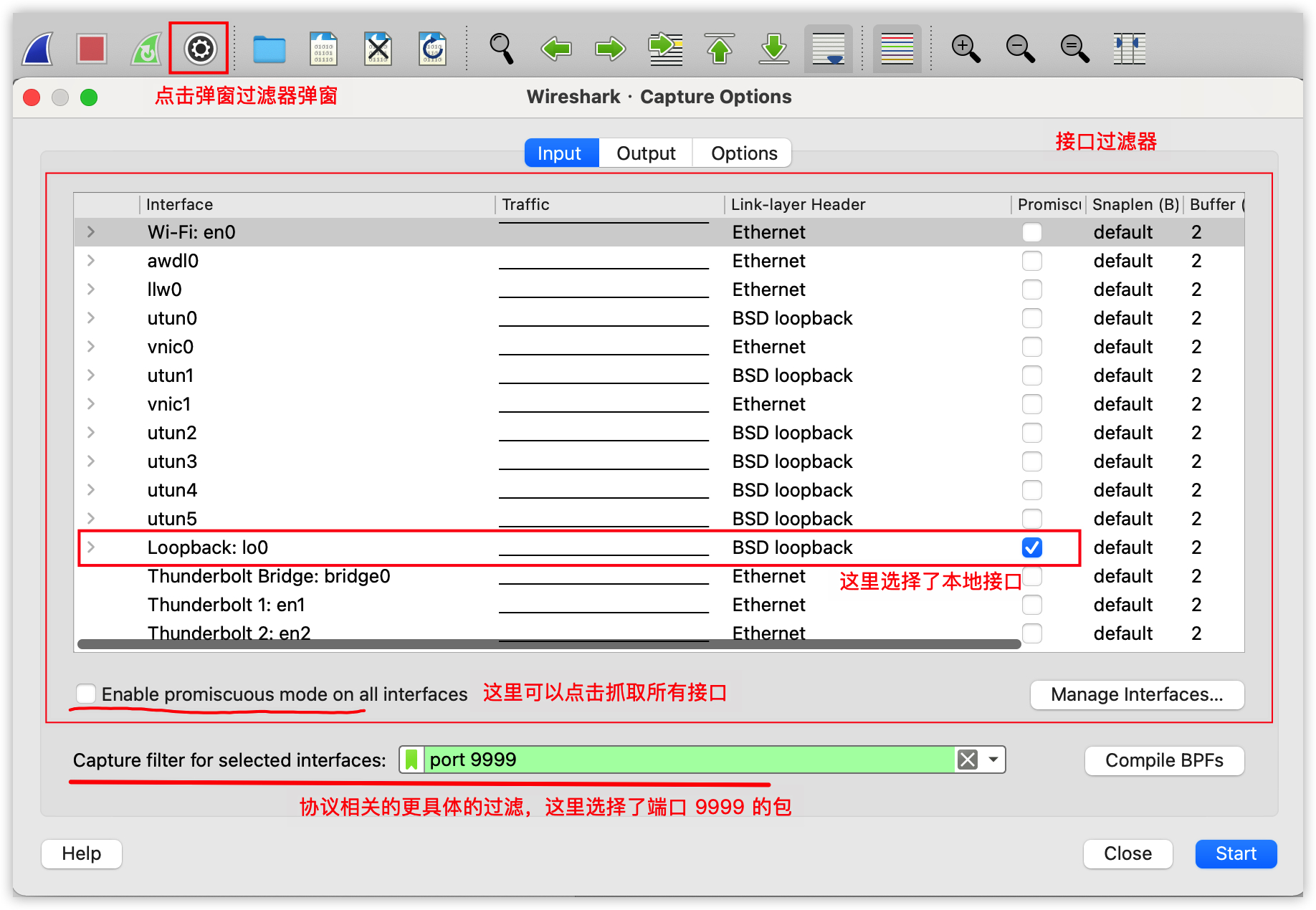Click the Compile BPFs button
This screenshot has width=1316, height=910.
click(x=1164, y=760)
